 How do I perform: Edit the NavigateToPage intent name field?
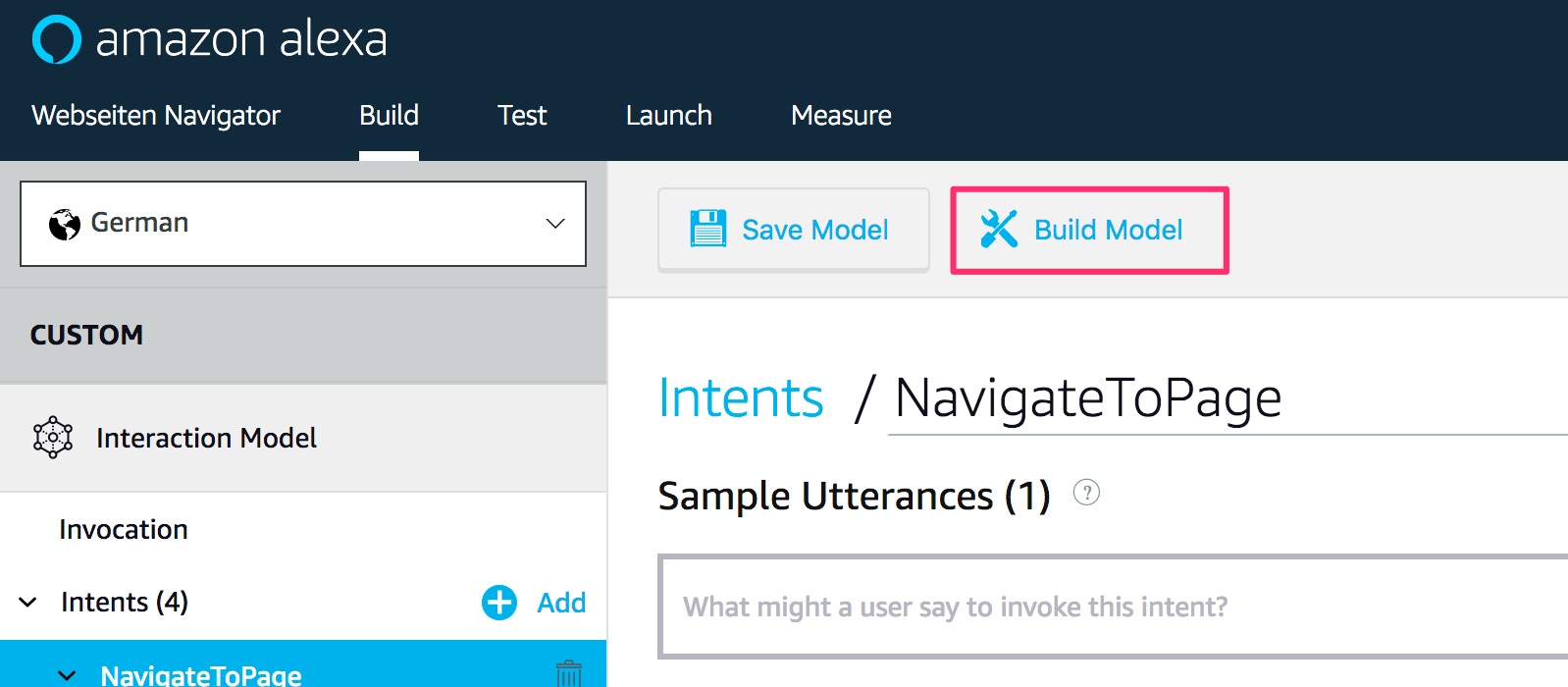1177,399
